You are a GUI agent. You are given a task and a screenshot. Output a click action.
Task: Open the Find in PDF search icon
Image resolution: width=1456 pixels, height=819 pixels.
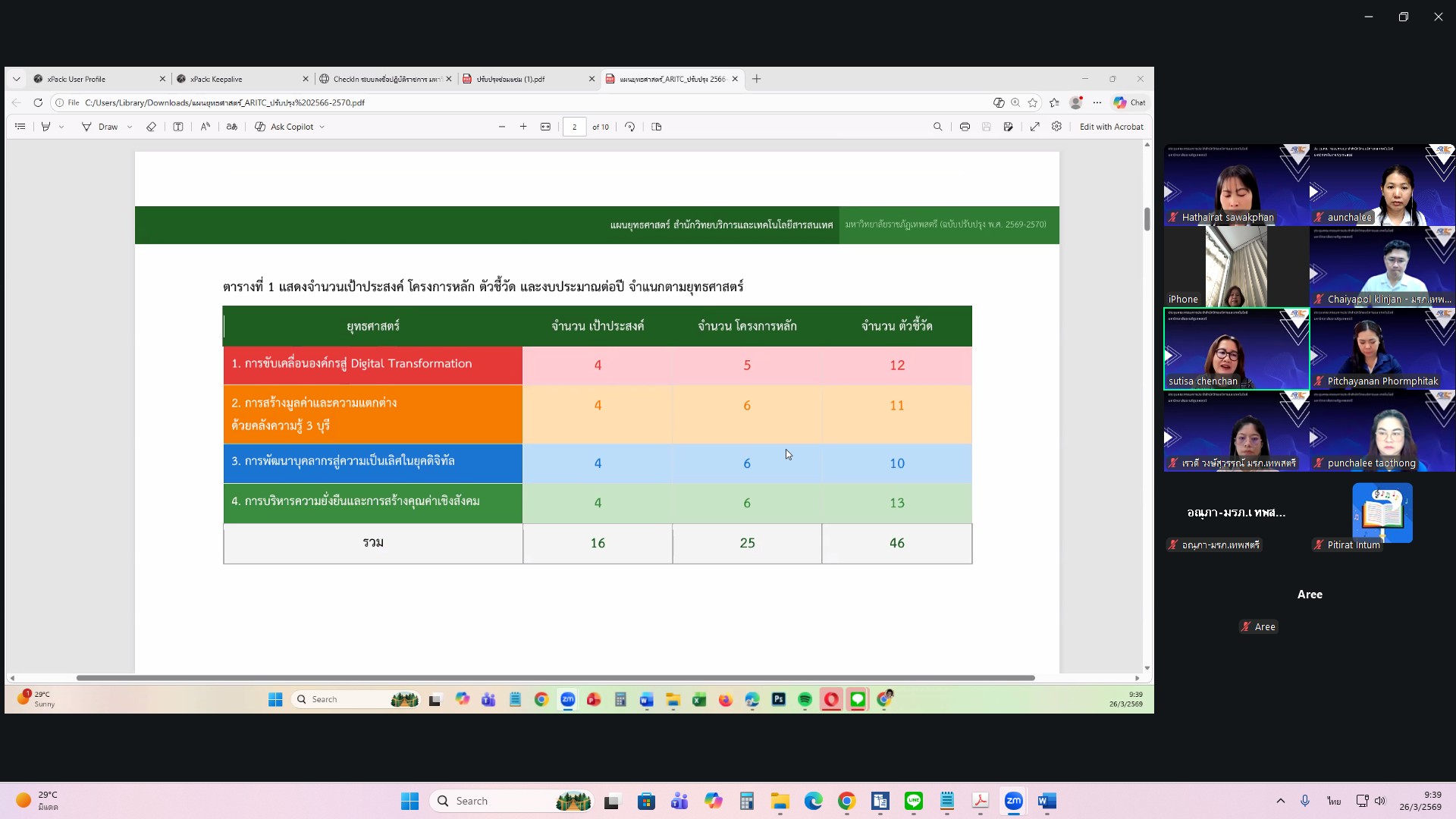[x=937, y=127]
